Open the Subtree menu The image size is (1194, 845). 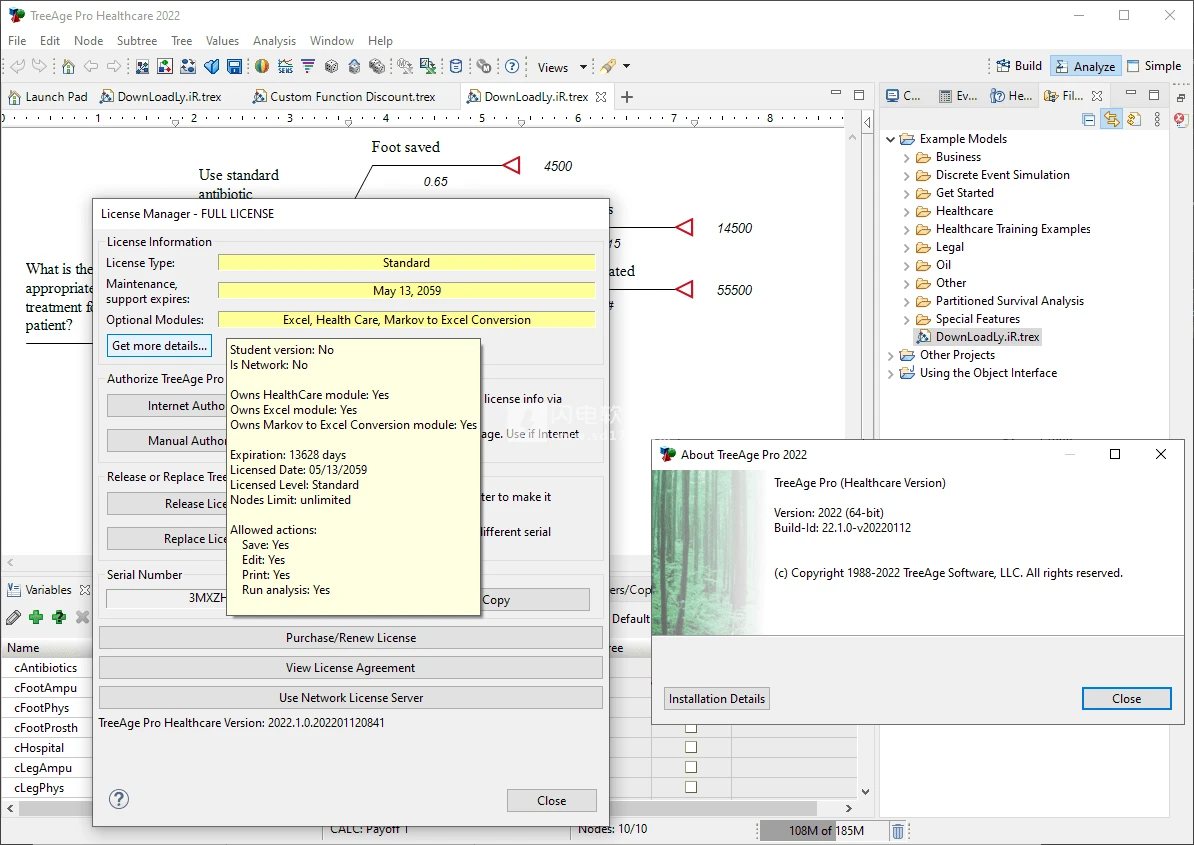[137, 40]
